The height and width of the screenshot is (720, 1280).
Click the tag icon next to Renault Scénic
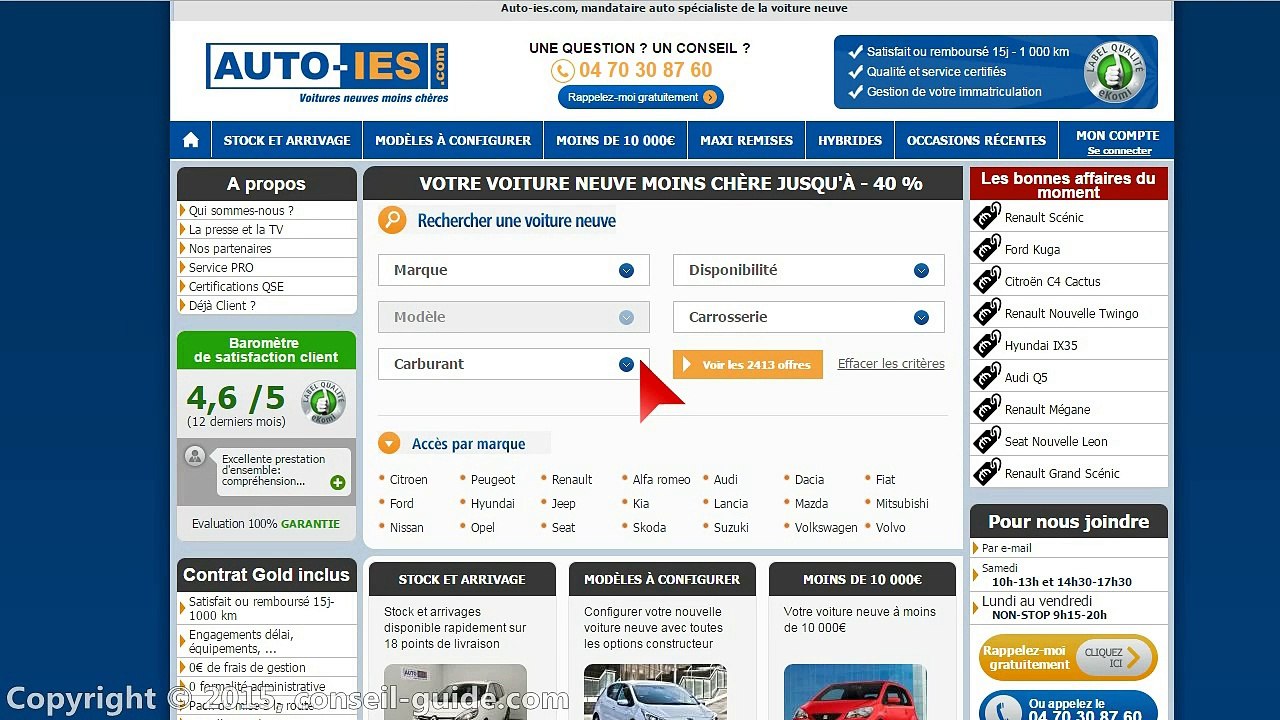click(x=987, y=216)
